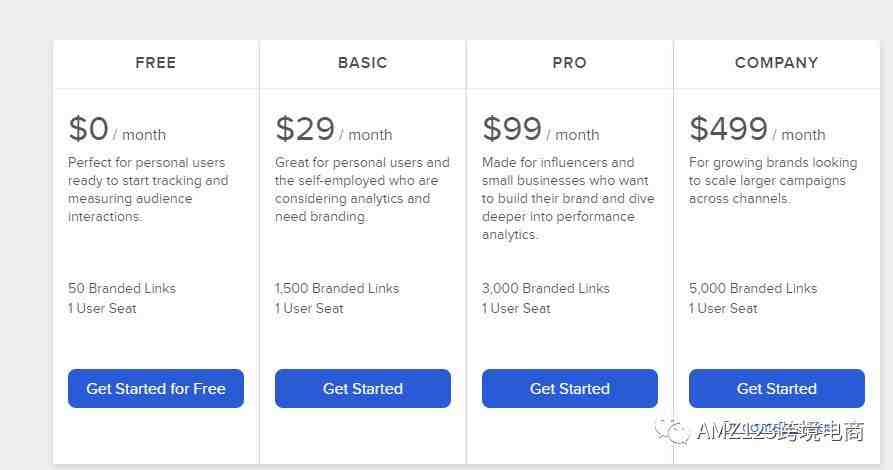Select the BASIC plan header

point(363,63)
